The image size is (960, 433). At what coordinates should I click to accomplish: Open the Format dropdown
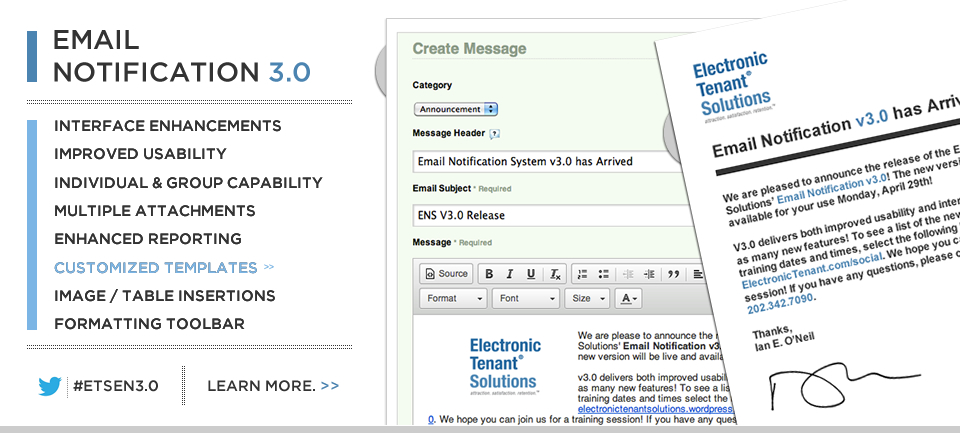pos(453,298)
